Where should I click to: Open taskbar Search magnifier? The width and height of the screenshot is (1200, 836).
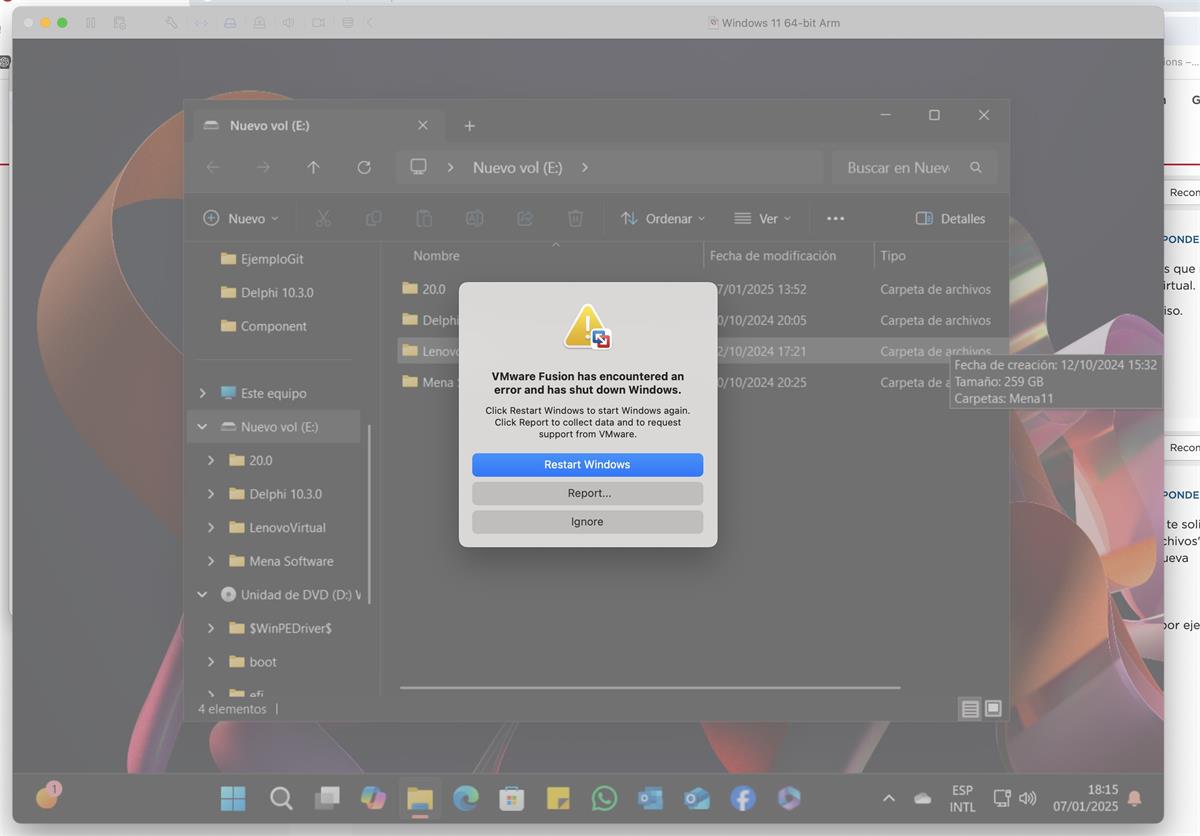(x=282, y=798)
